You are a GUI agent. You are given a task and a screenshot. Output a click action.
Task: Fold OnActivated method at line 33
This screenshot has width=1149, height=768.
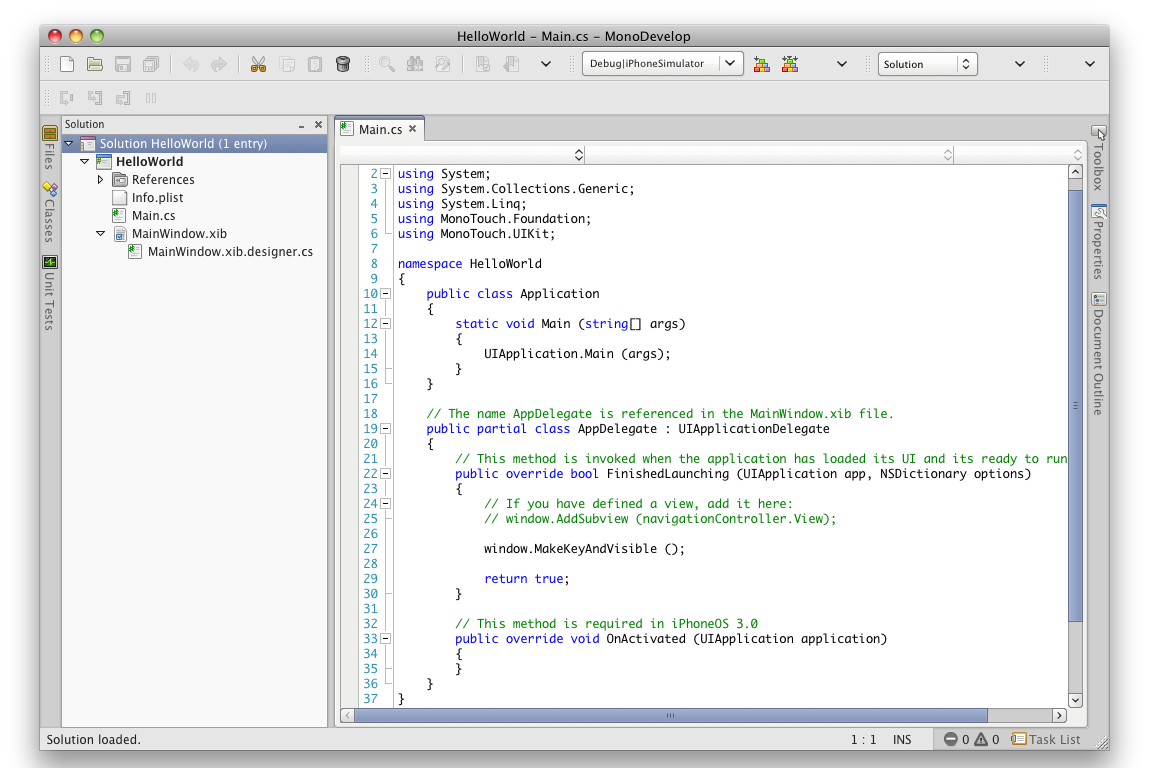point(385,639)
